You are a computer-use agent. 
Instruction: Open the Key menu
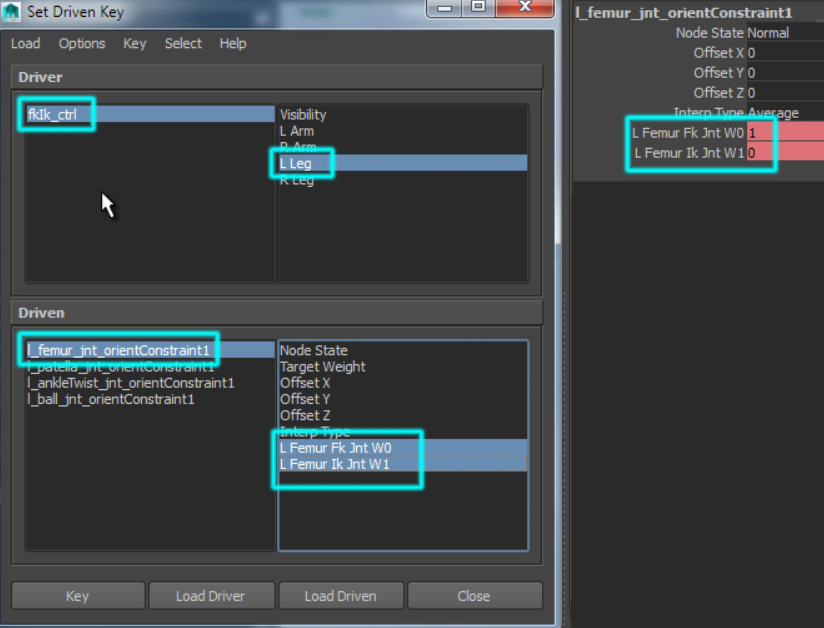[135, 44]
